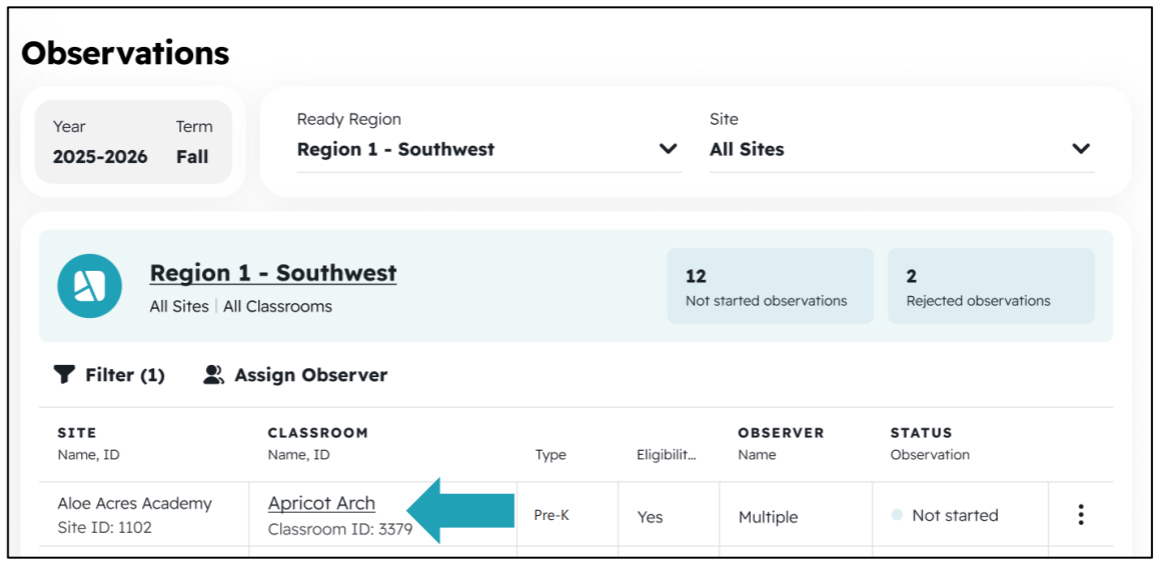
Task: Open the Apricot Arch classroom link
Action: (322, 503)
